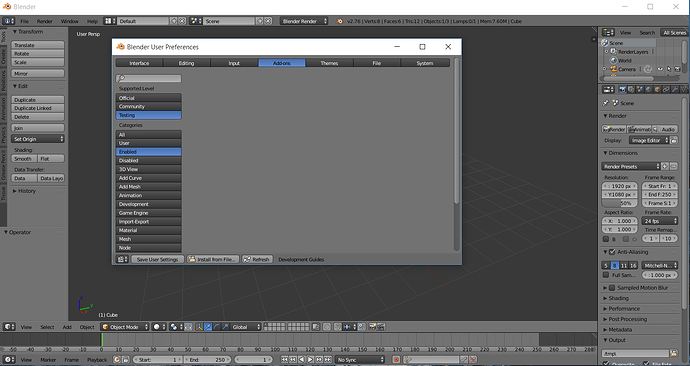The width and height of the screenshot is (690, 366).
Task: Open the Object properties tab icon
Action: [x=657, y=89]
